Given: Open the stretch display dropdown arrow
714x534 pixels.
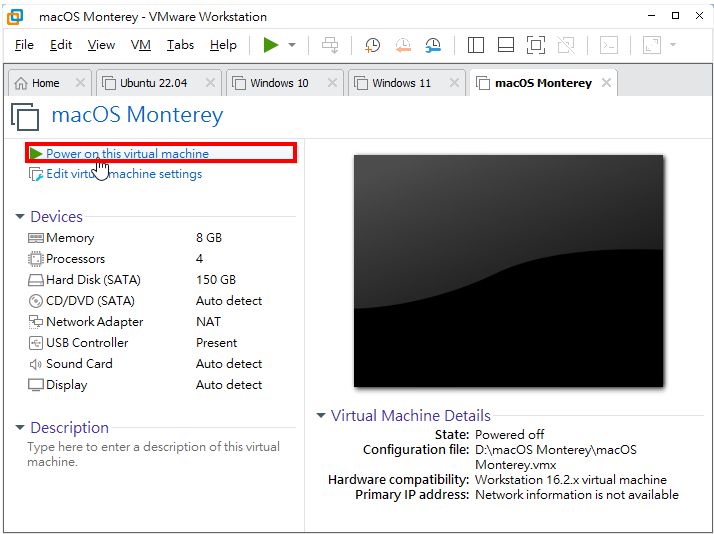Looking at the screenshot, I should (673, 45).
